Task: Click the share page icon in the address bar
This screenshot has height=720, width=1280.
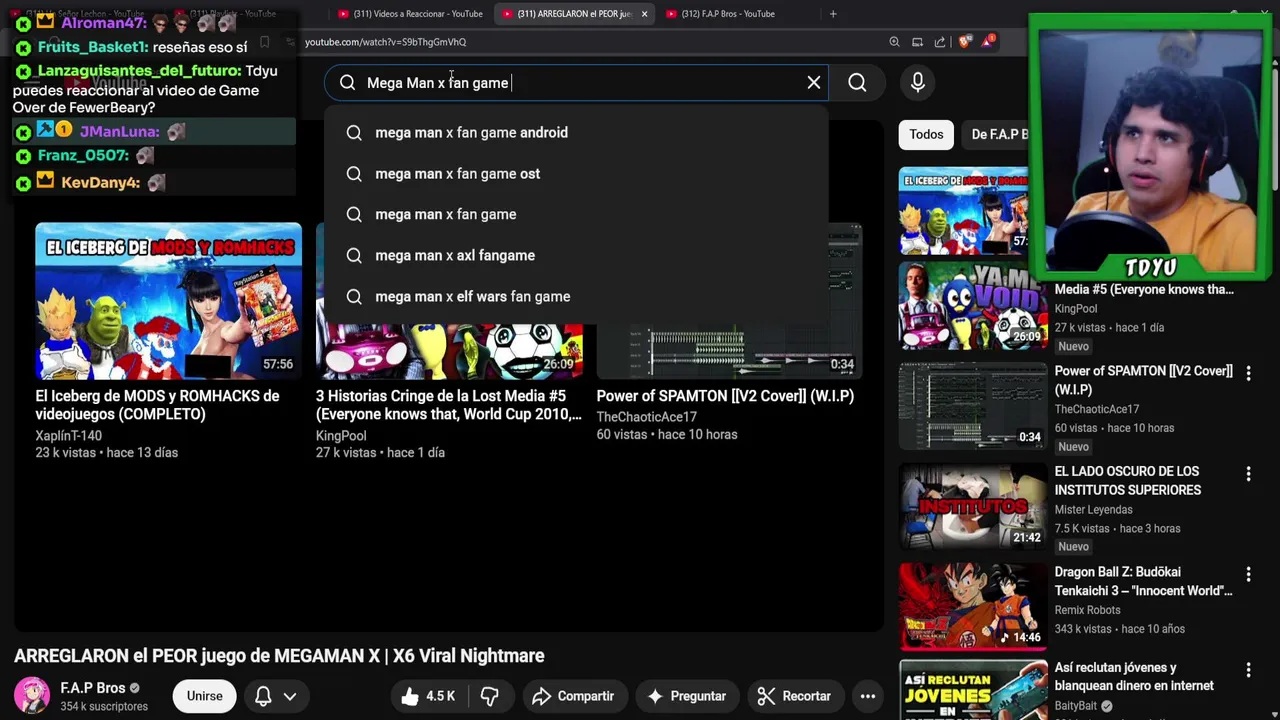Action: point(940,42)
